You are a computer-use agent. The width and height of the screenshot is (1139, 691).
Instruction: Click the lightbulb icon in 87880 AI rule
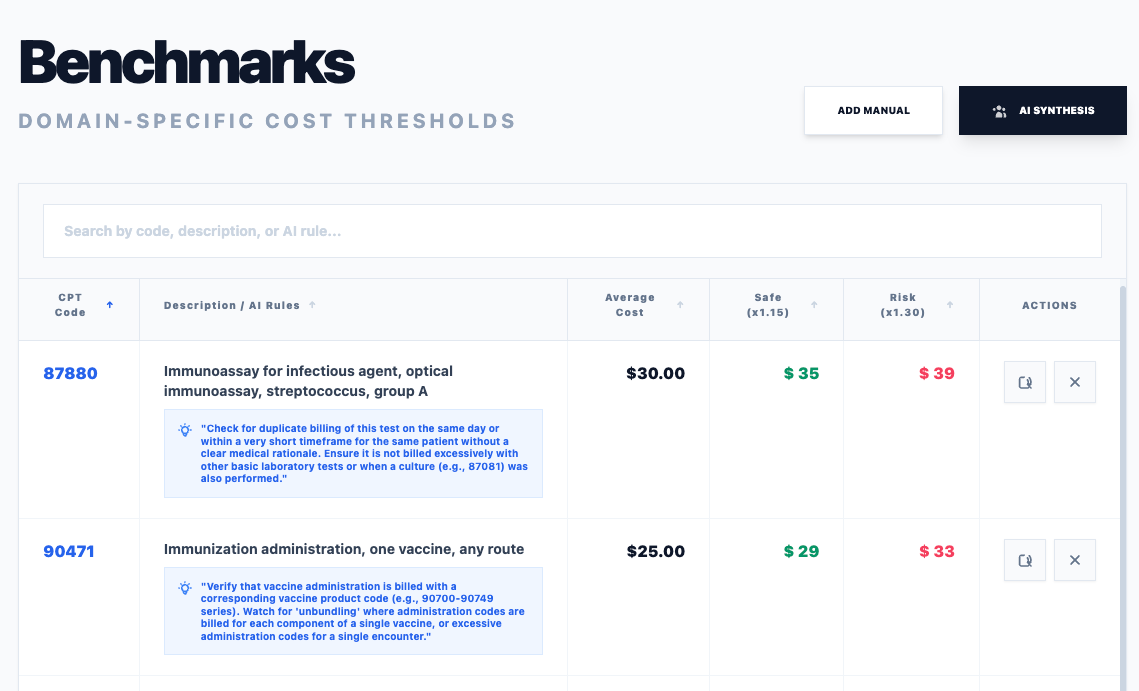point(185,430)
